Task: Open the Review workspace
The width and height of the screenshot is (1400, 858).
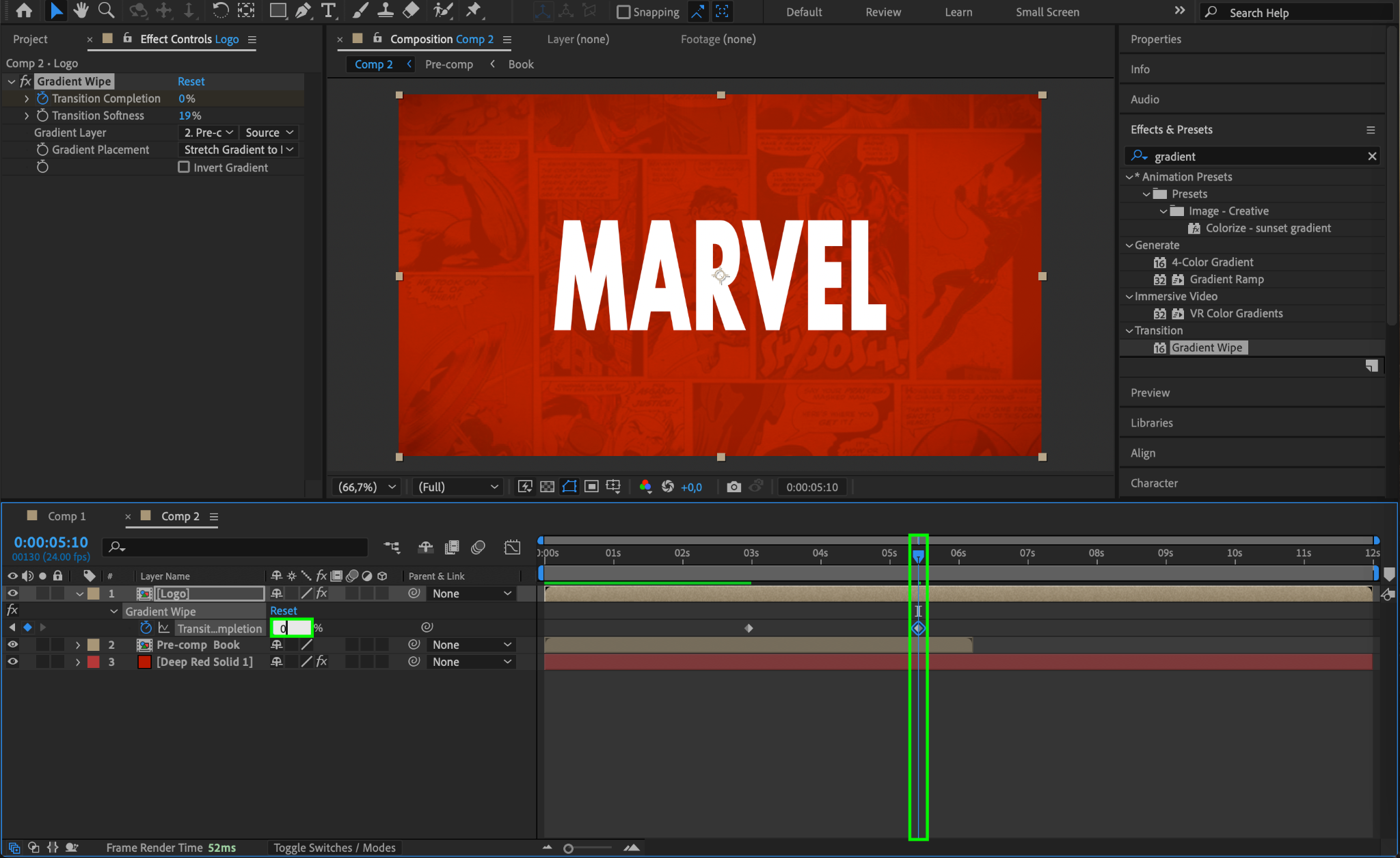Action: tap(883, 12)
